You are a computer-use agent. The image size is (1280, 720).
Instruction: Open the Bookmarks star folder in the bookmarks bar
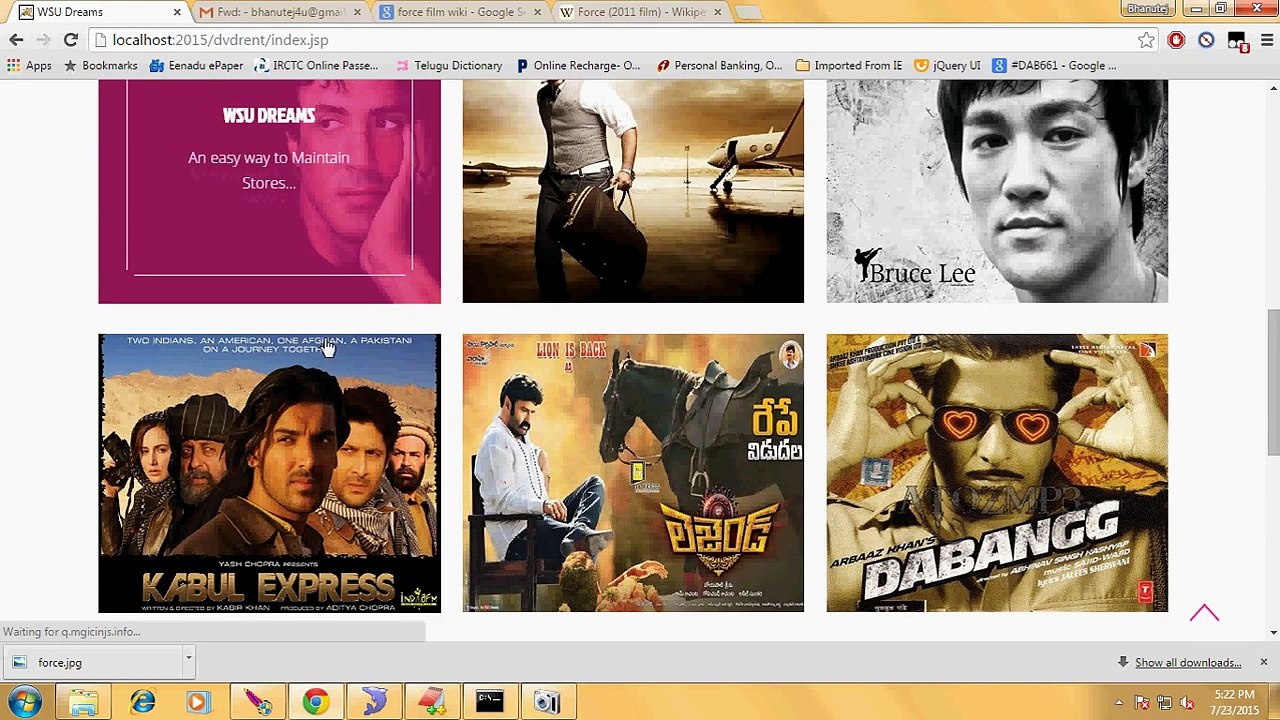pos(100,65)
